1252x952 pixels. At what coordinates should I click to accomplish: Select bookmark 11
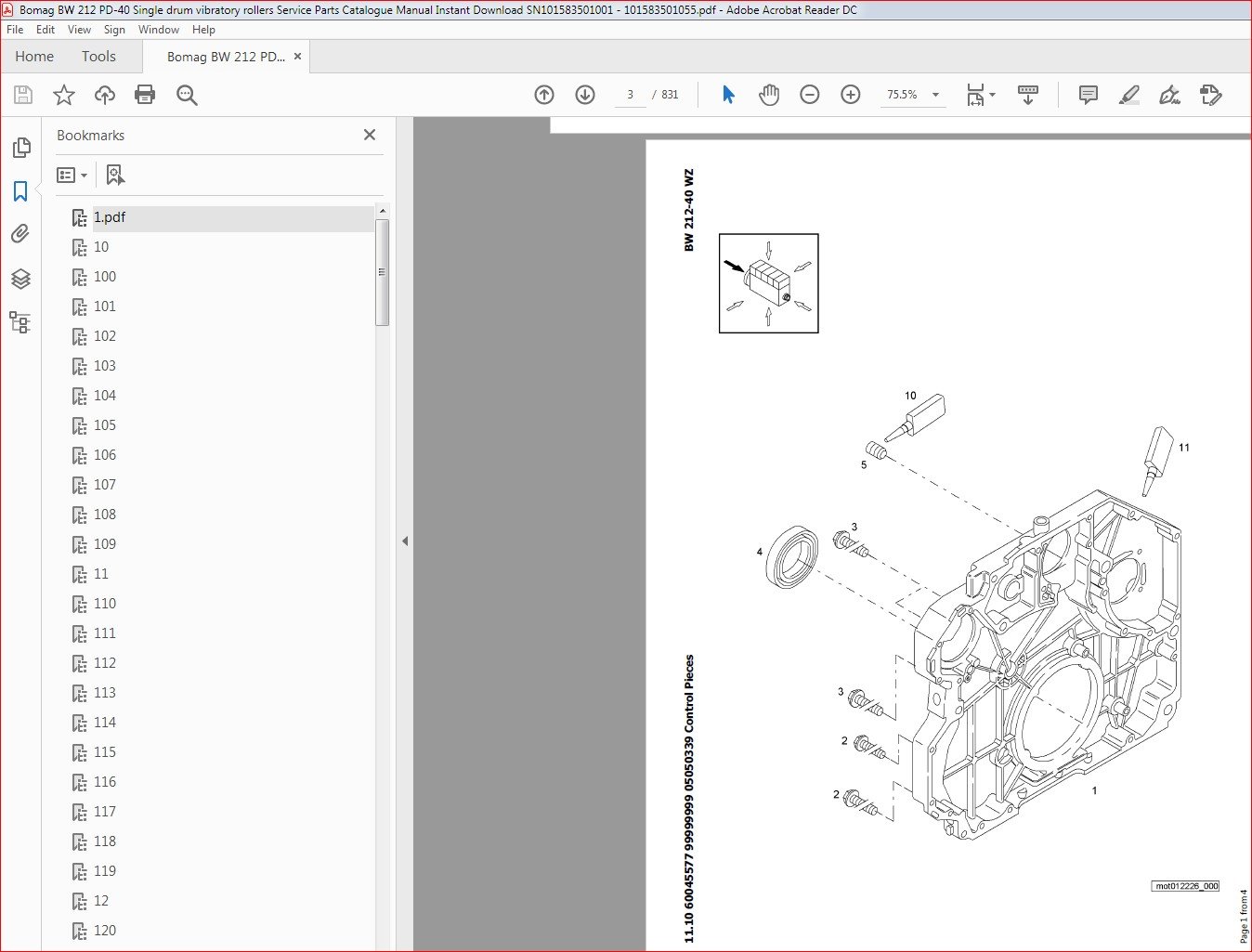tap(100, 574)
